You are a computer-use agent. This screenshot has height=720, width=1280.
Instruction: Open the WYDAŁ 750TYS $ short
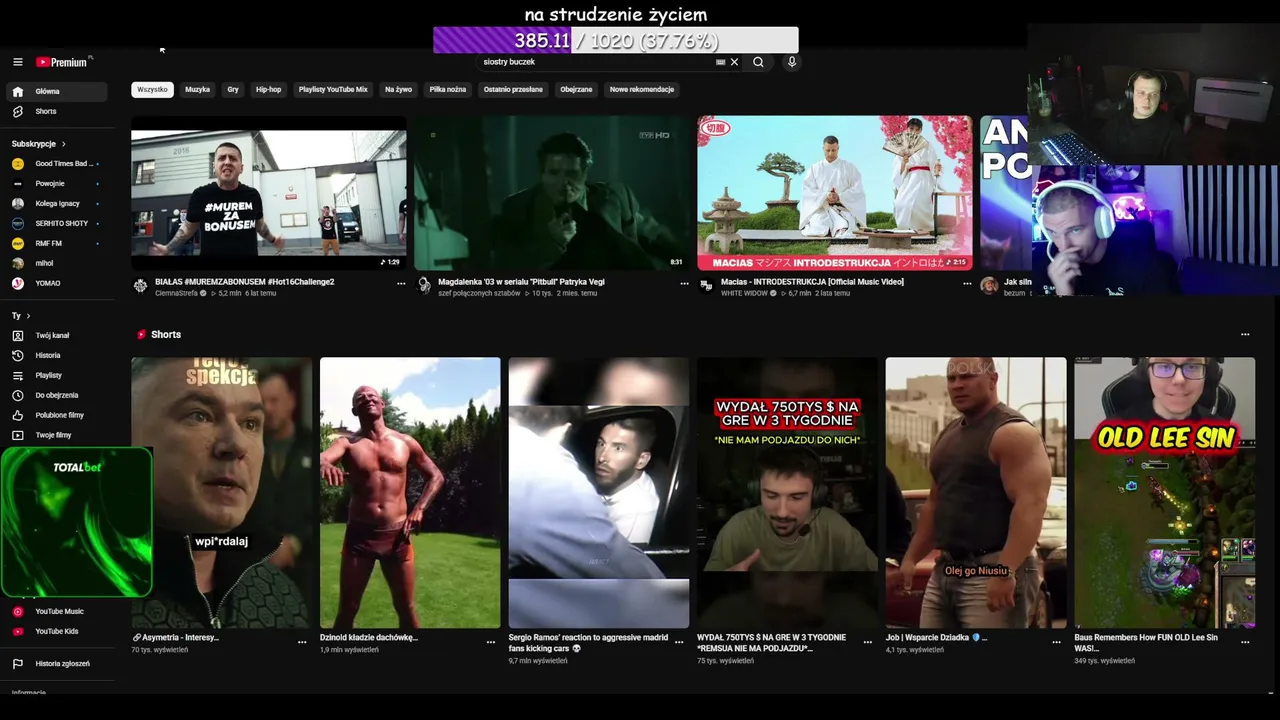787,493
